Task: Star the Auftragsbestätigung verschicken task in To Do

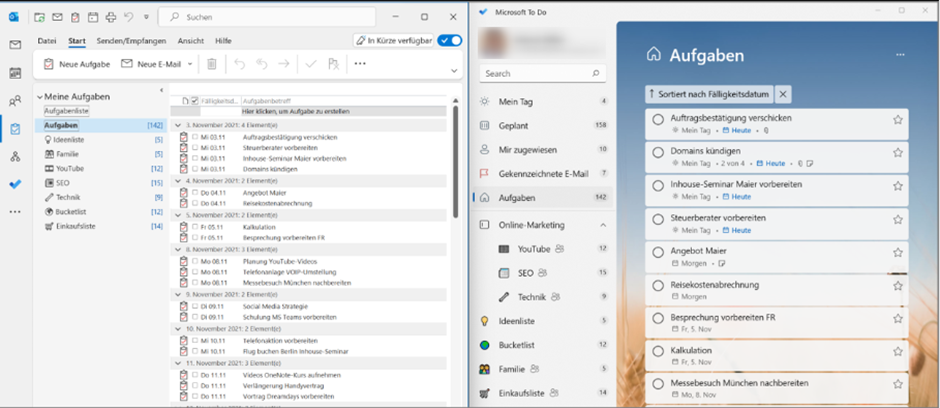Action: coord(897,119)
